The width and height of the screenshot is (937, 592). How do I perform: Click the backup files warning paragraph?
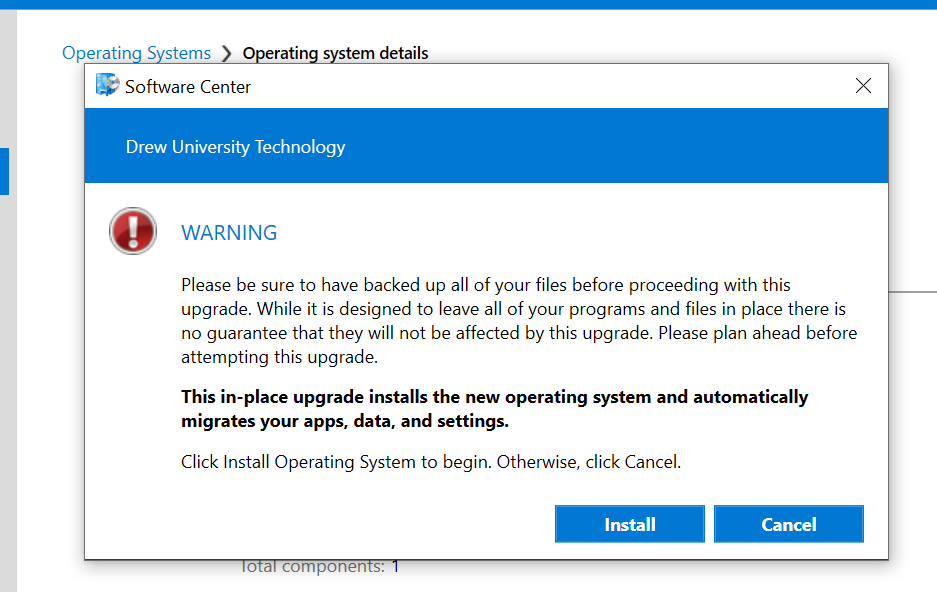(519, 321)
